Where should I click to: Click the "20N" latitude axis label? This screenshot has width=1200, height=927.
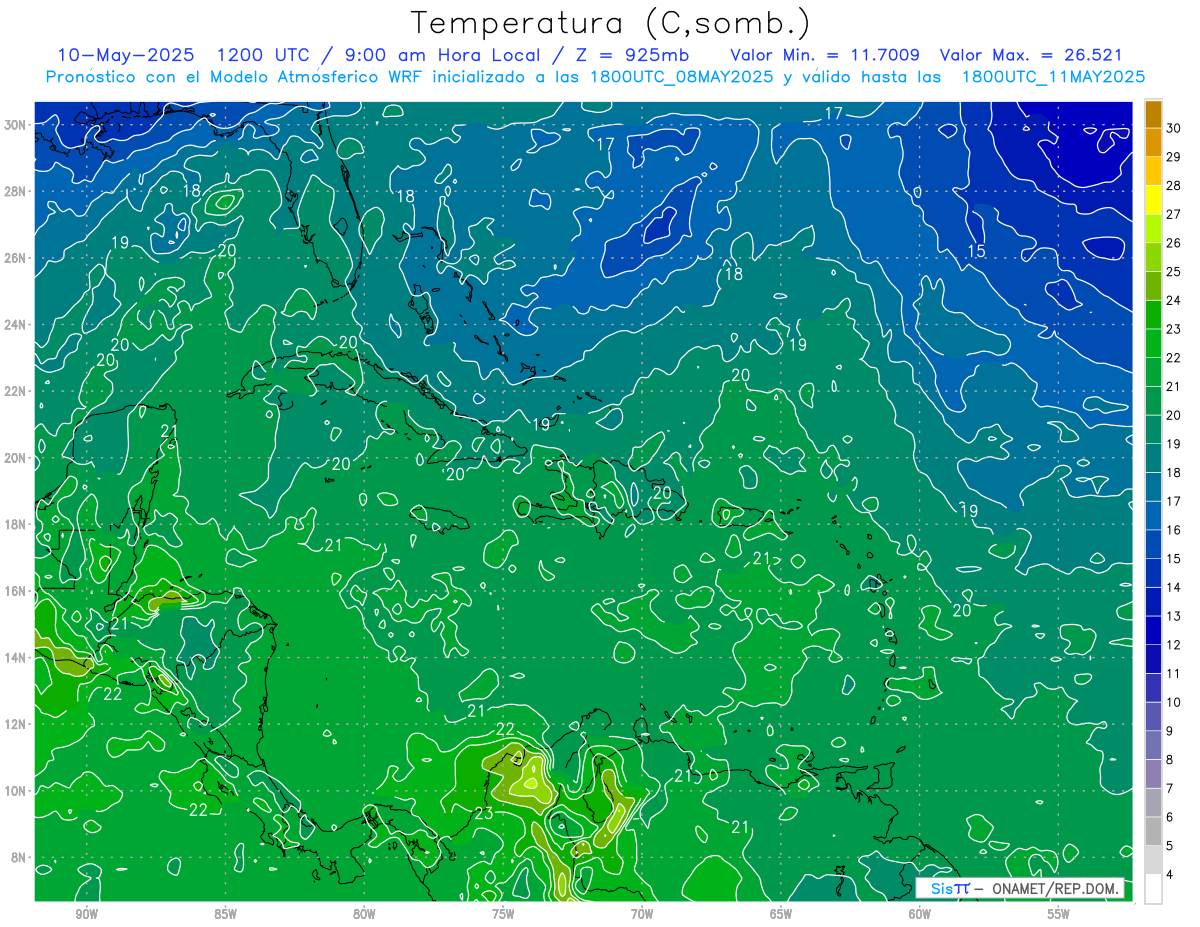click(x=16, y=457)
